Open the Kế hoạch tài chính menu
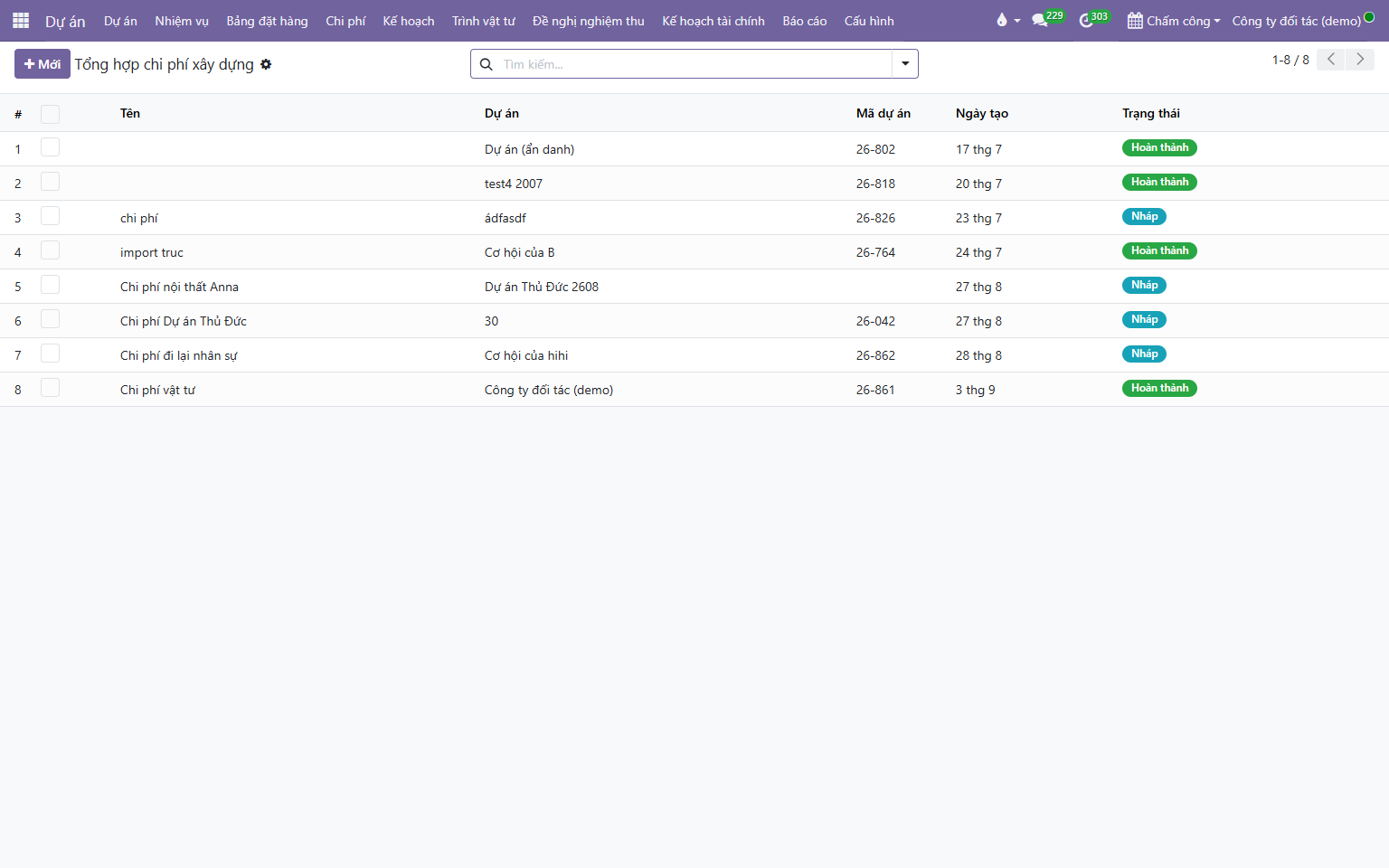The height and width of the screenshot is (868, 1389). [713, 21]
